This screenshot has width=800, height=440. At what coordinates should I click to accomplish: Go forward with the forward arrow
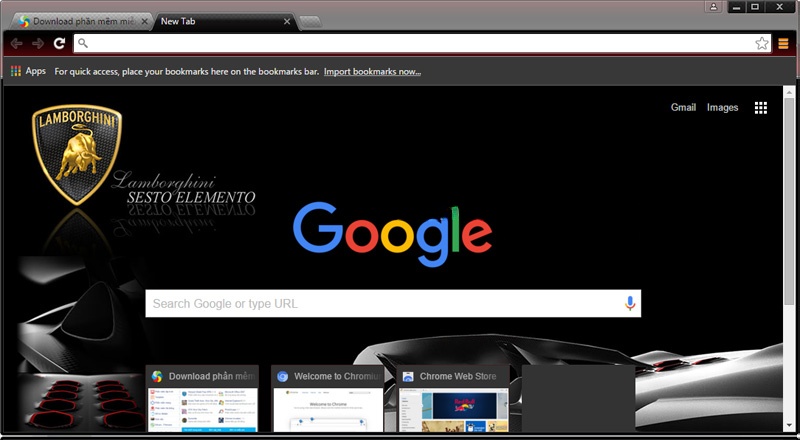point(38,43)
